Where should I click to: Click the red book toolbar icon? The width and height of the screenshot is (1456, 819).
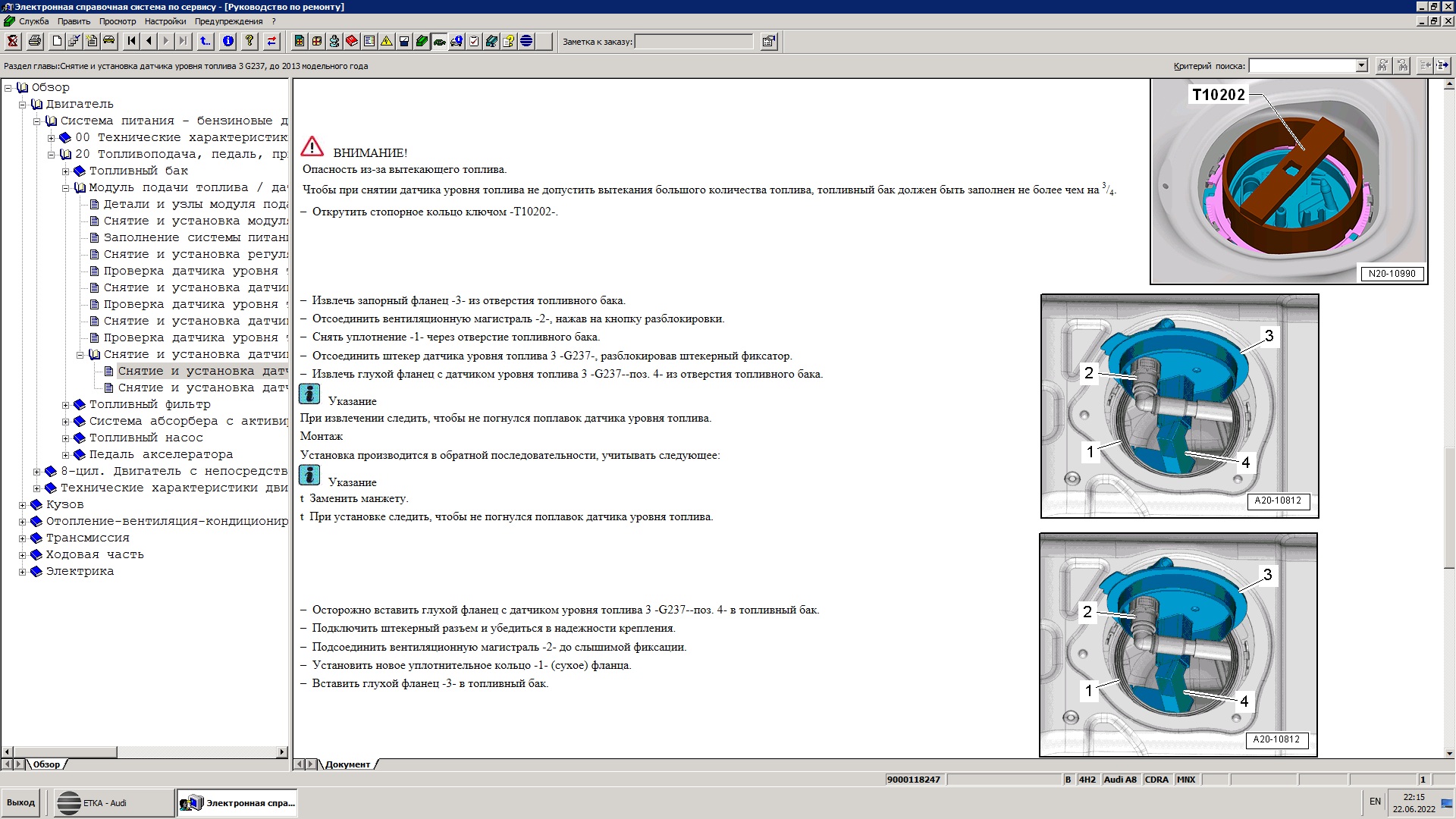[352, 42]
